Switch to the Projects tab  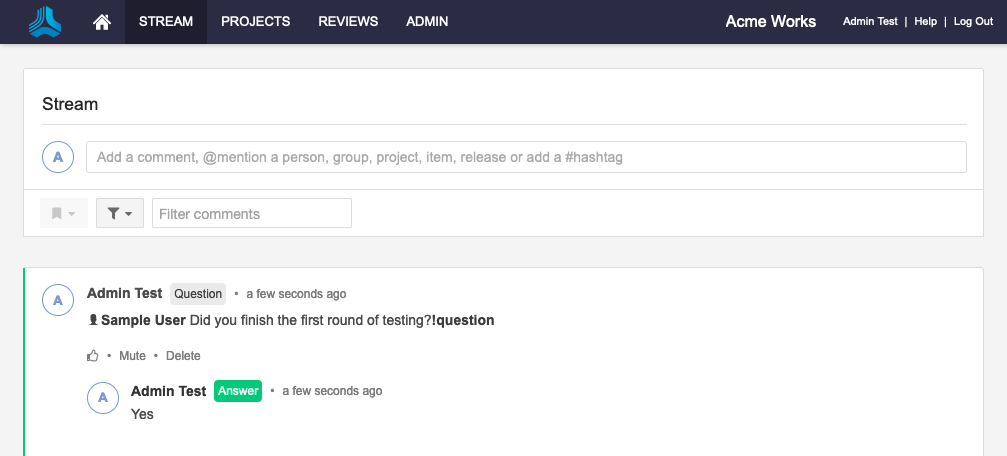tap(255, 22)
